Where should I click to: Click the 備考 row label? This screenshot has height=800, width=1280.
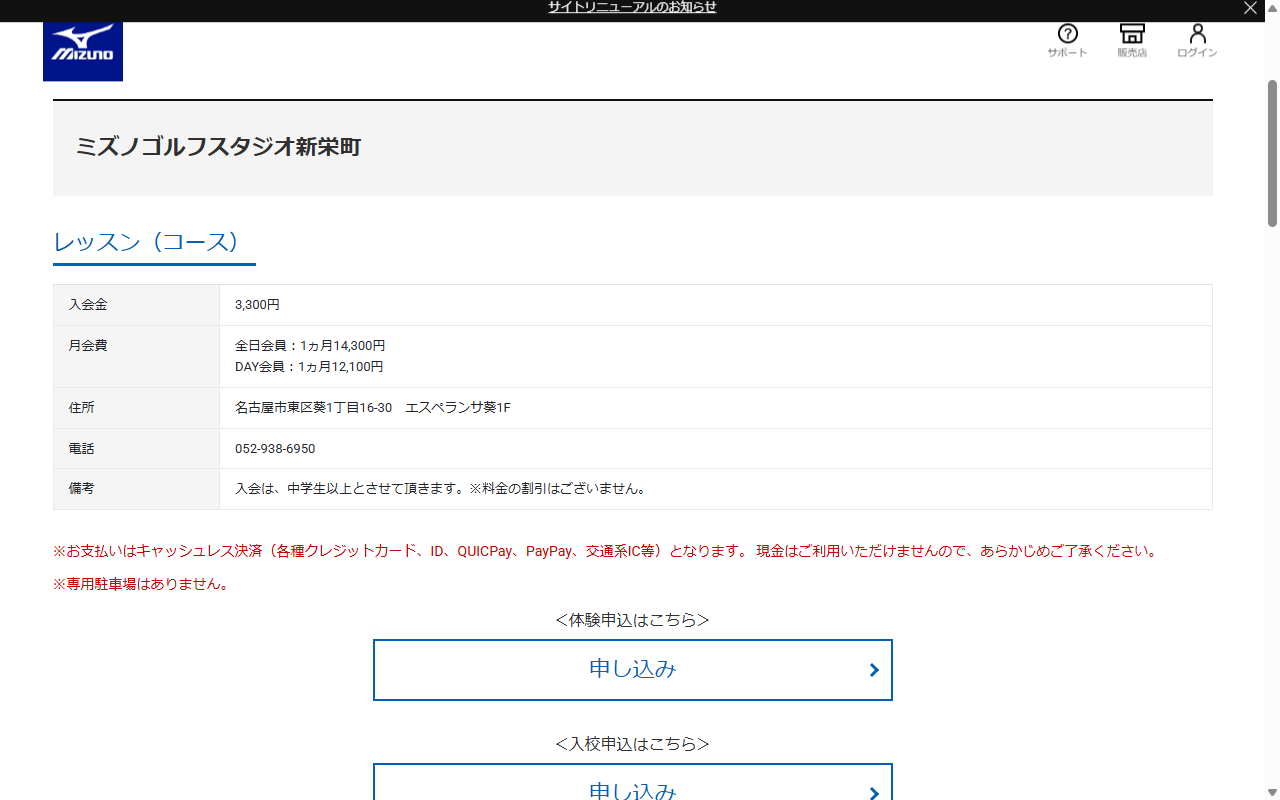(82, 489)
